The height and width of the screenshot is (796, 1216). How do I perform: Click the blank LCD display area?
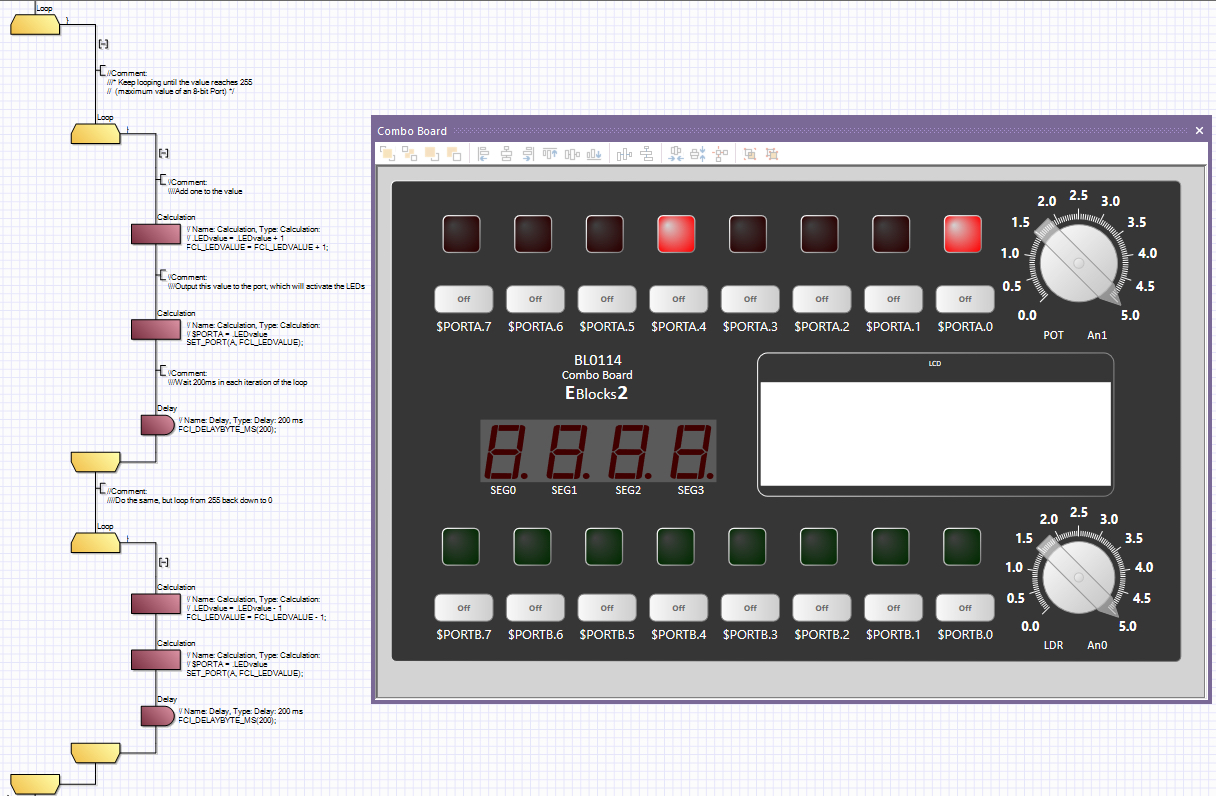(x=935, y=430)
